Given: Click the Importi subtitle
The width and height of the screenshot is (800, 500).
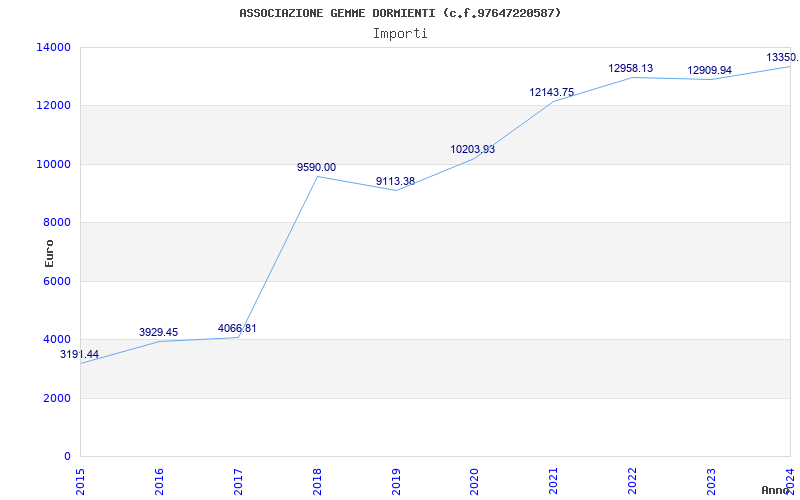Looking at the screenshot, I should [x=400, y=34].
